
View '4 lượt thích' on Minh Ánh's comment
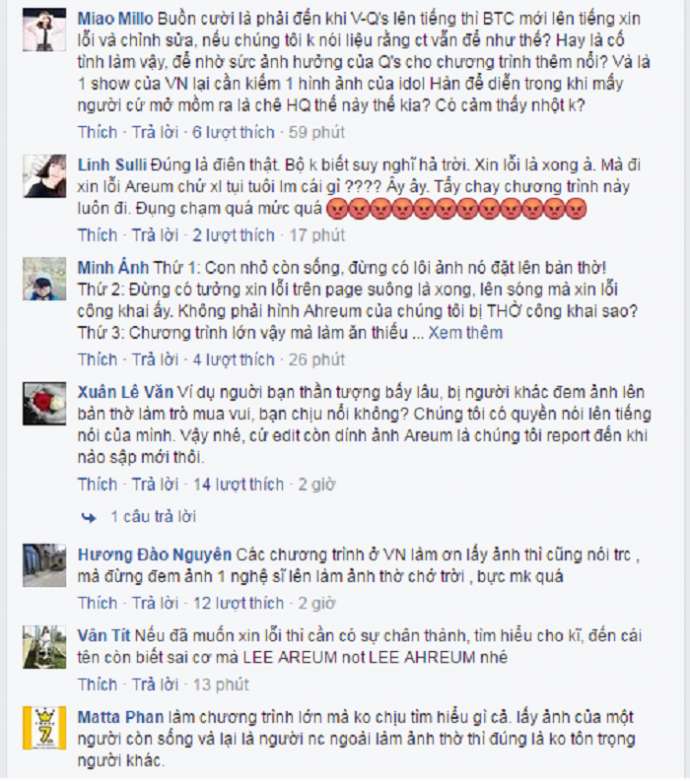click(x=234, y=359)
